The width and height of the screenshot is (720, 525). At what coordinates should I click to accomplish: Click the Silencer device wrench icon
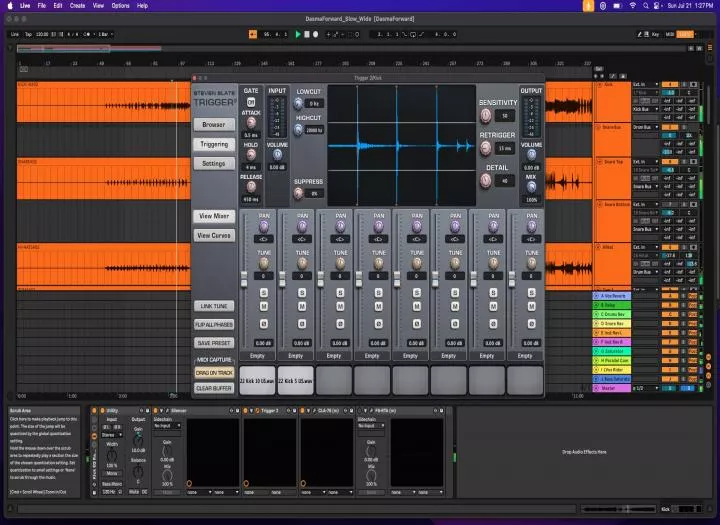(167, 411)
